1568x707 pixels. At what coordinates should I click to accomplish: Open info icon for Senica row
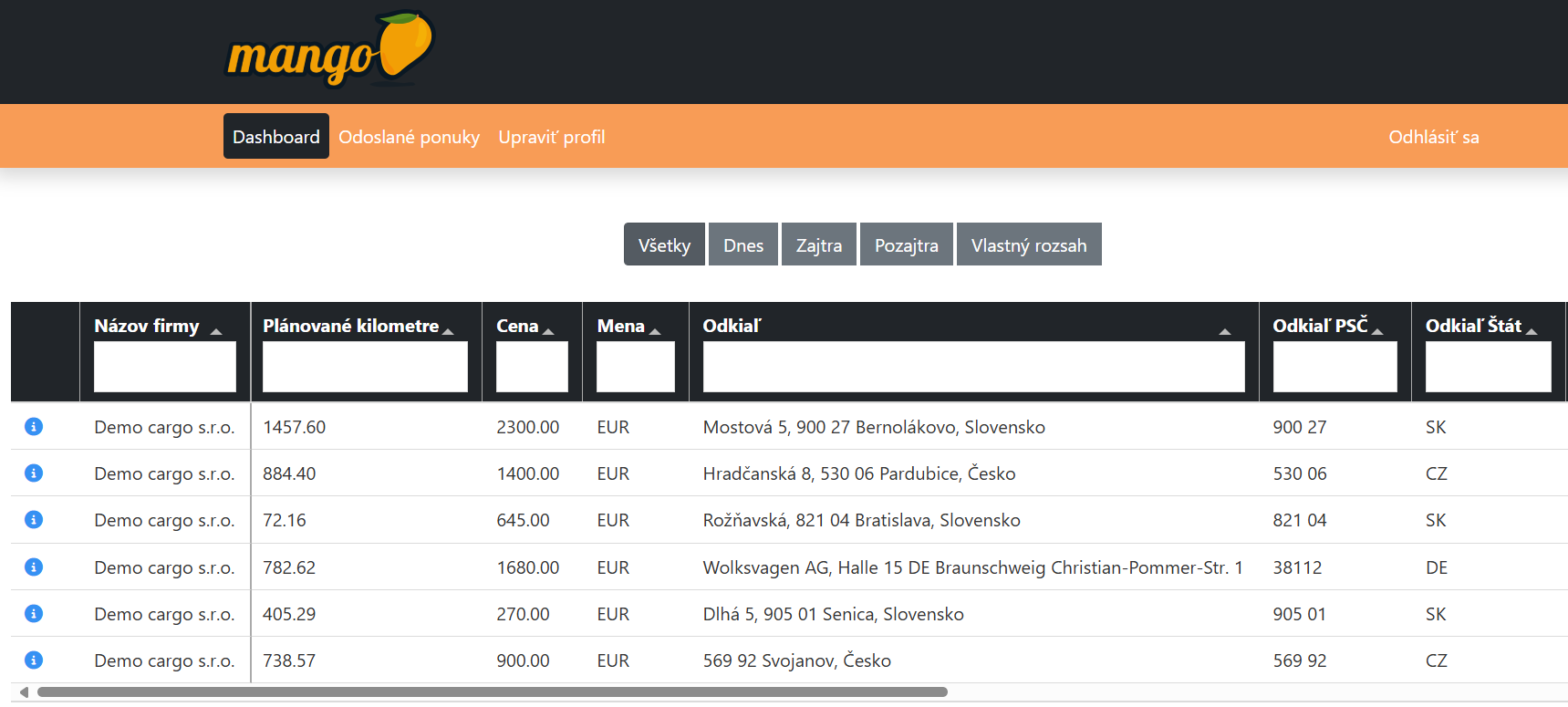point(34,614)
